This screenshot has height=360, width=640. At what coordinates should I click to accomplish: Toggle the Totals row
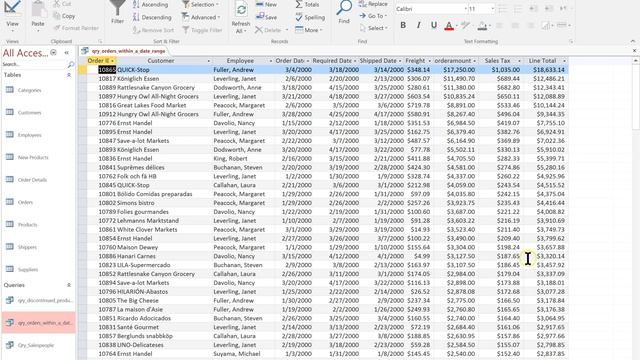[308, 4]
